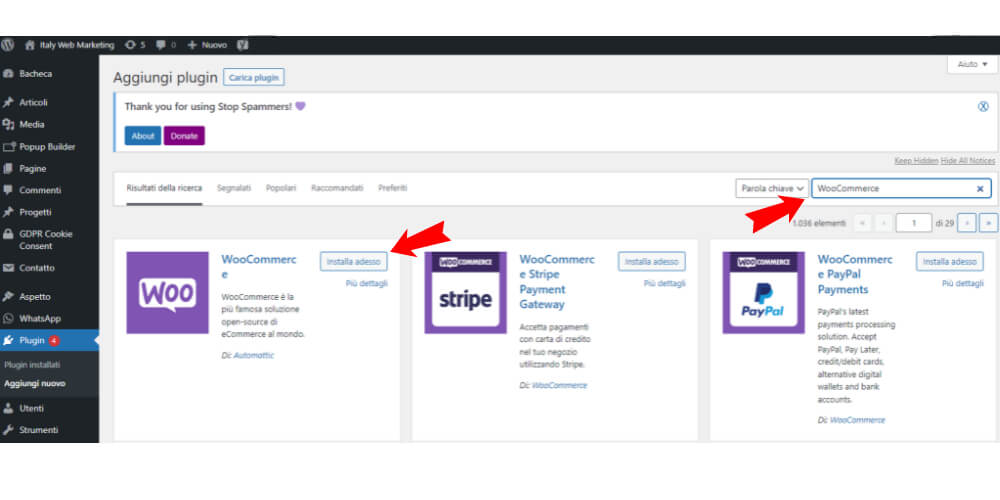Image resolution: width=1000 pixels, height=500 pixels.
Task: Select Risultati della ricerca tab
Action: pyautogui.click(x=164, y=188)
